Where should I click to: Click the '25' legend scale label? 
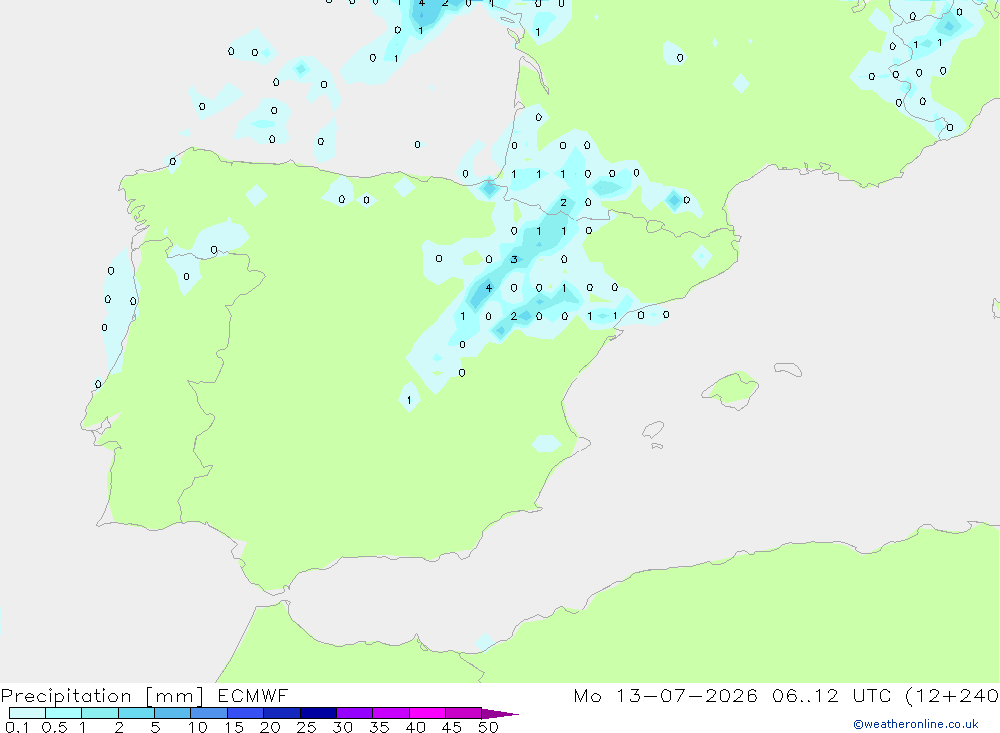306,727
